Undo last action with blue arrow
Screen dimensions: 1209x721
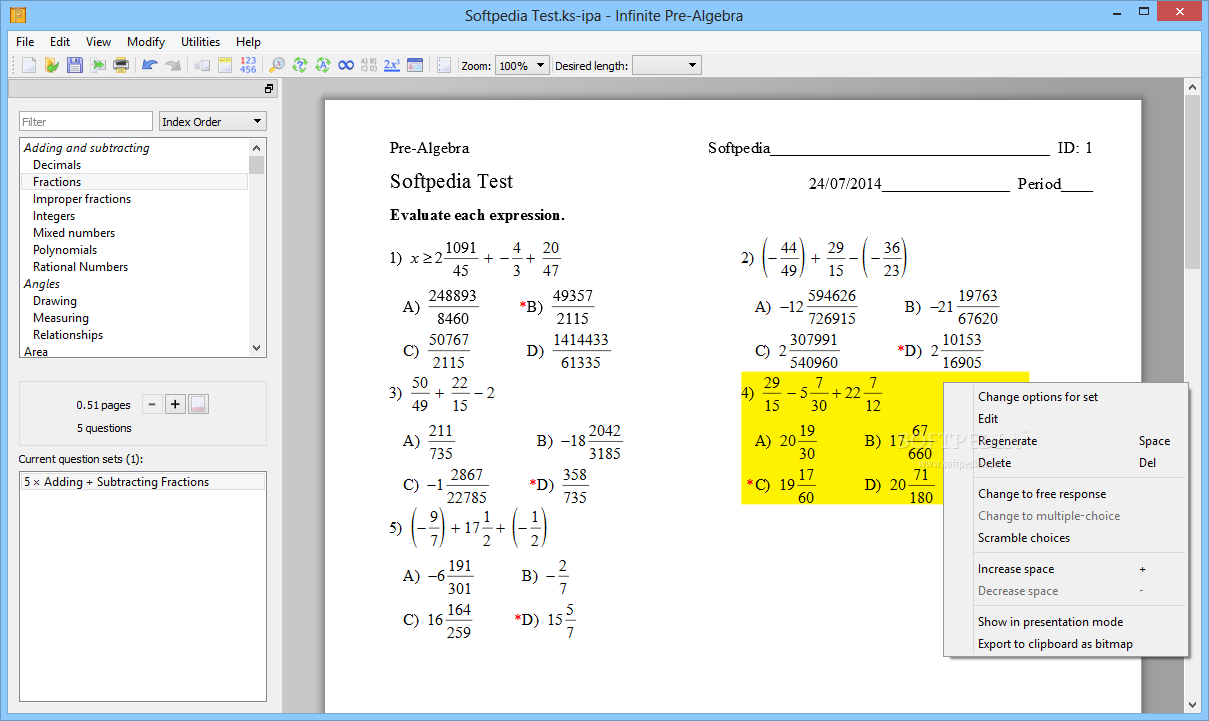pyautogui.click(x=150, y=65)
